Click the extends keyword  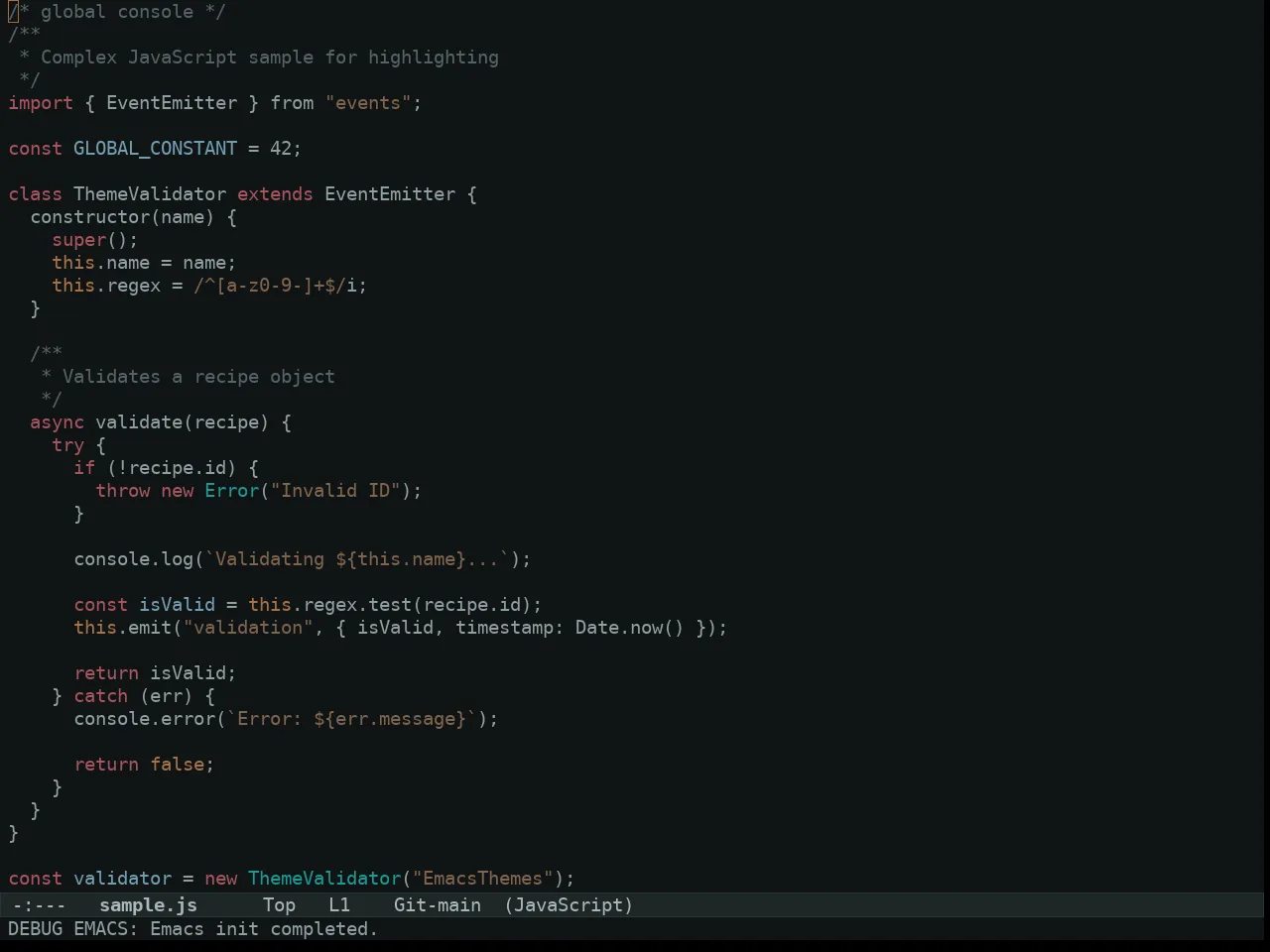(275, 194)
